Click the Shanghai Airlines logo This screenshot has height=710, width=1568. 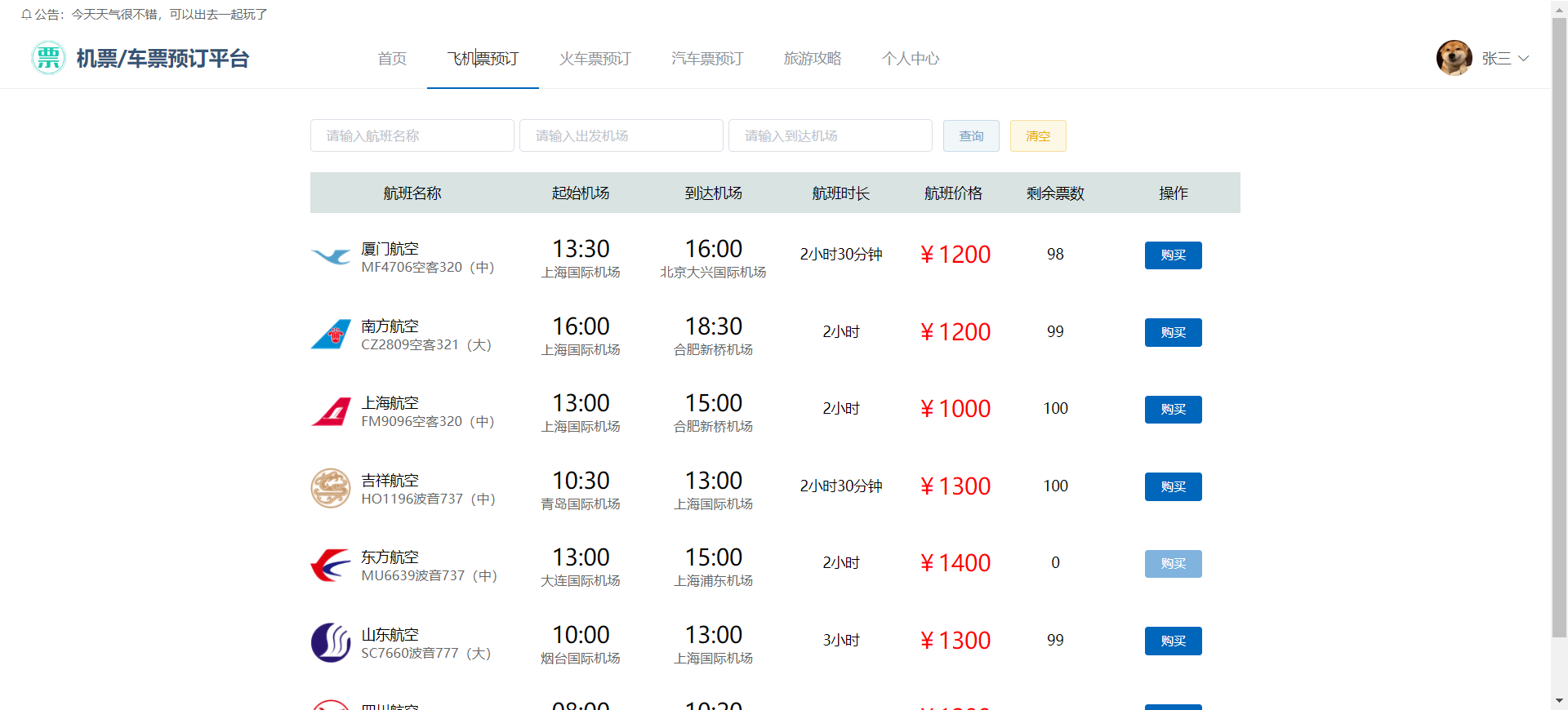click(331, 411)
